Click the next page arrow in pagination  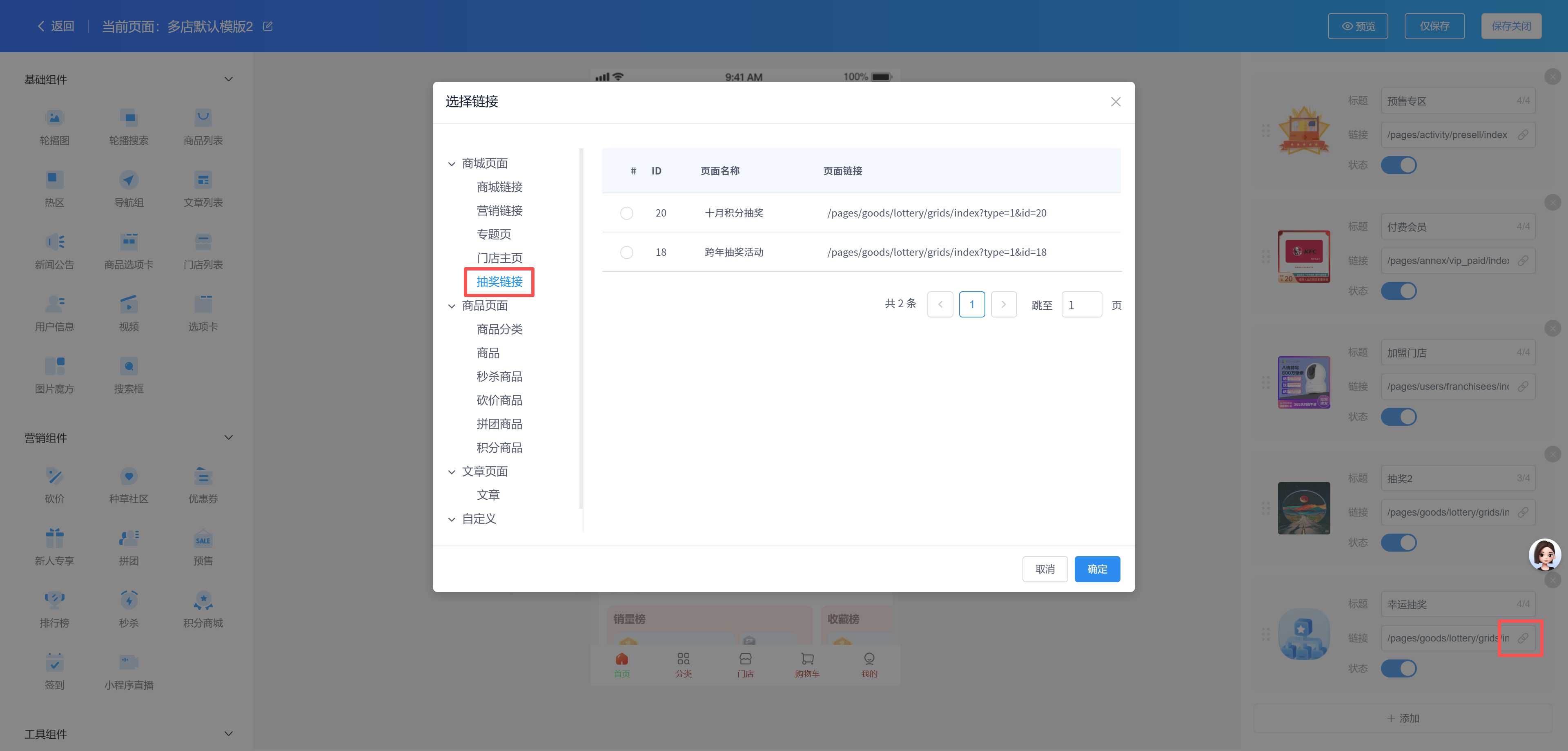click(x=1004, y=304)
